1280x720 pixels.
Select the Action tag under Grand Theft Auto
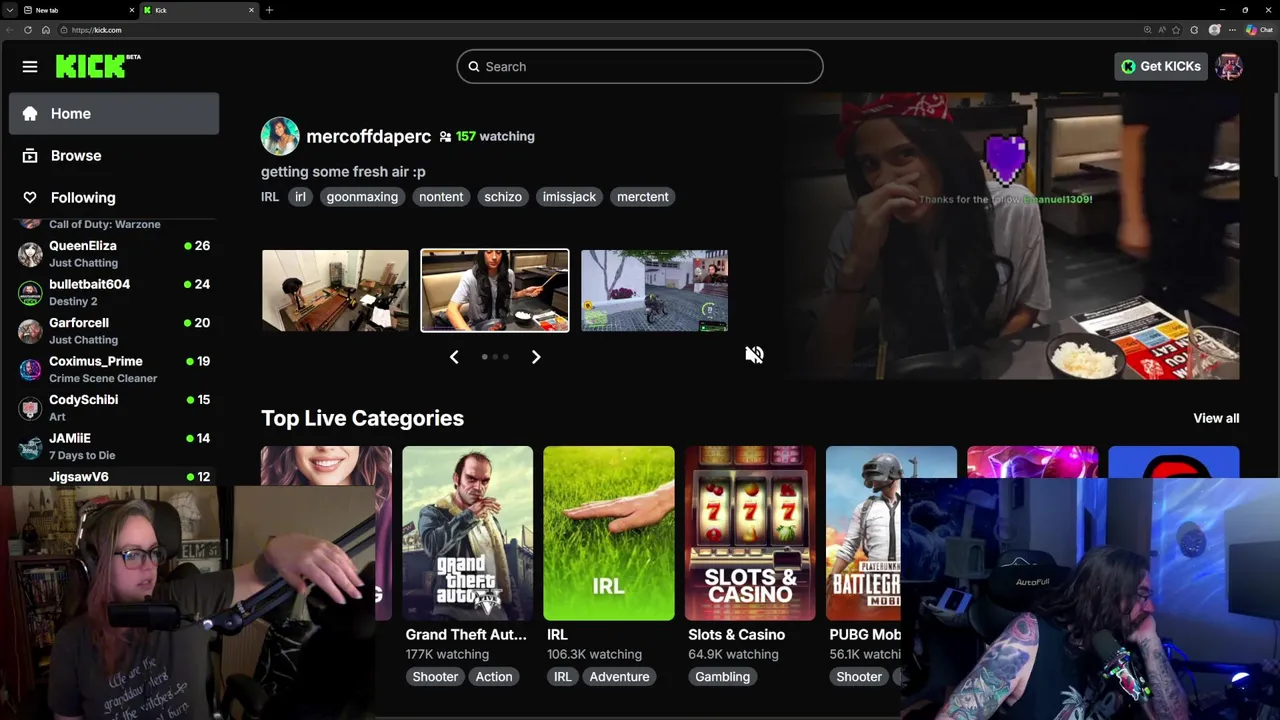tap(494, 677)
